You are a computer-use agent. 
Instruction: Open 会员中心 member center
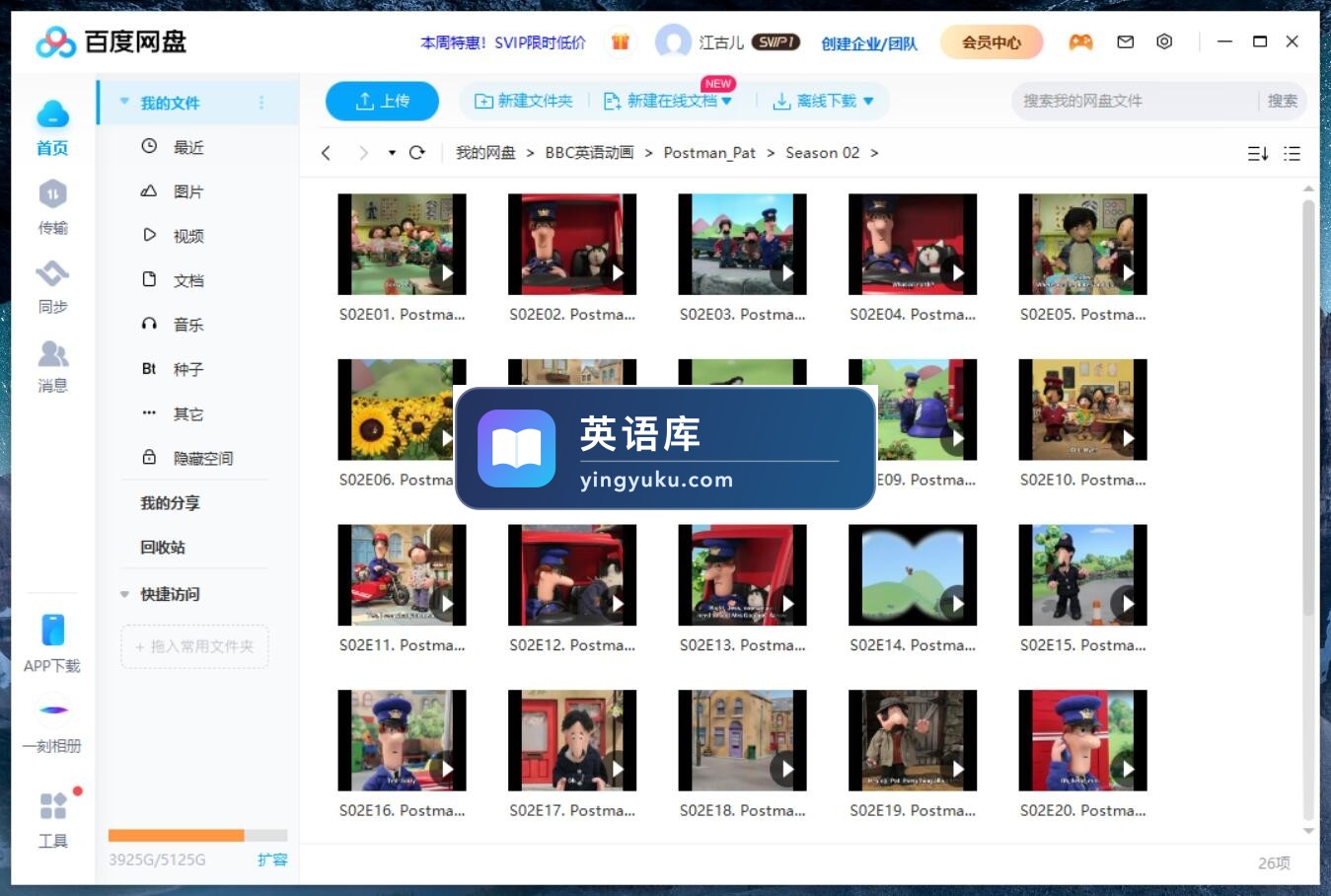(x=991, y=41)
